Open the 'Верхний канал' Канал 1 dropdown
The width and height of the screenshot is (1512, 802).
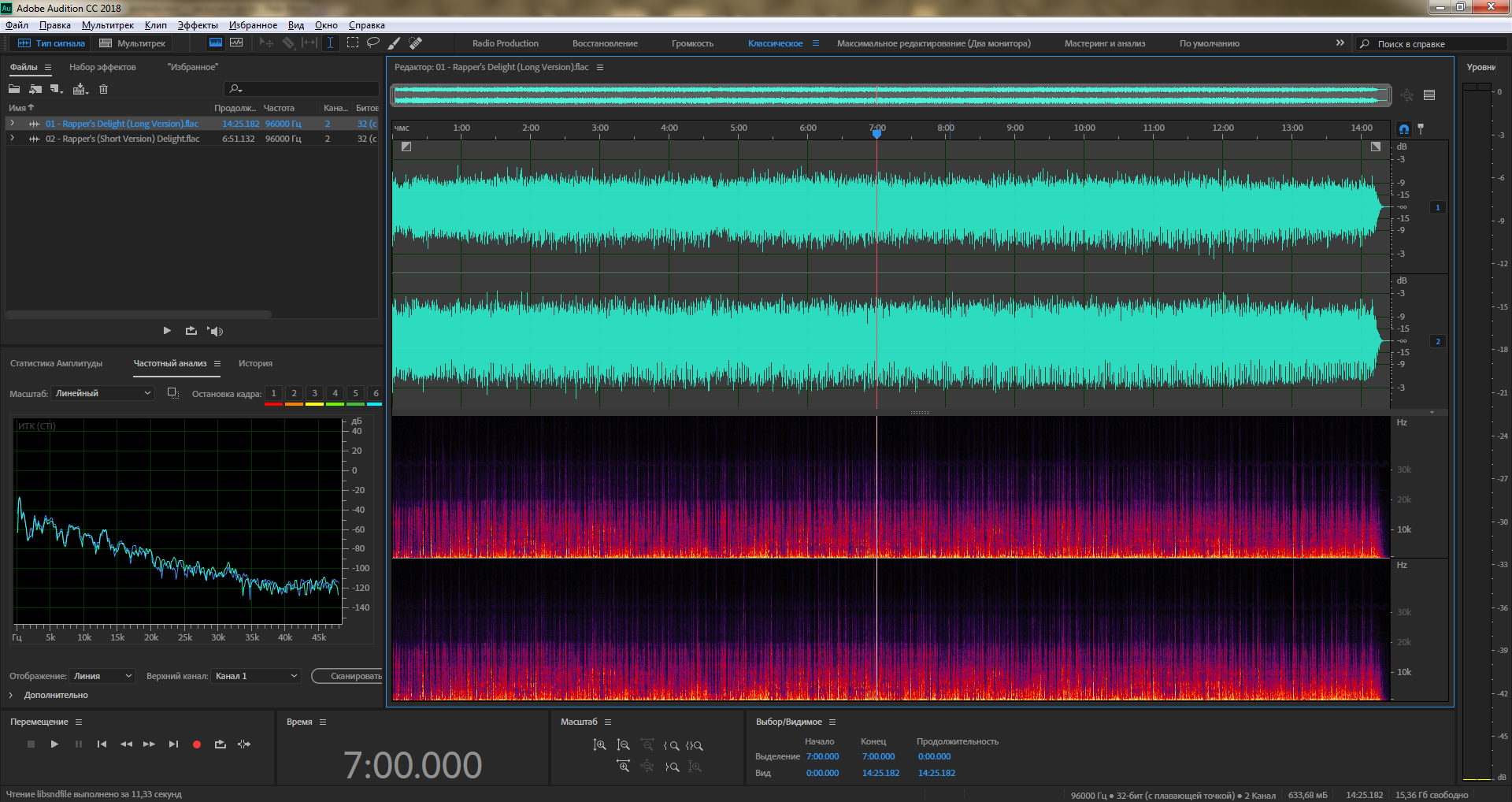(x=256, y=676)
